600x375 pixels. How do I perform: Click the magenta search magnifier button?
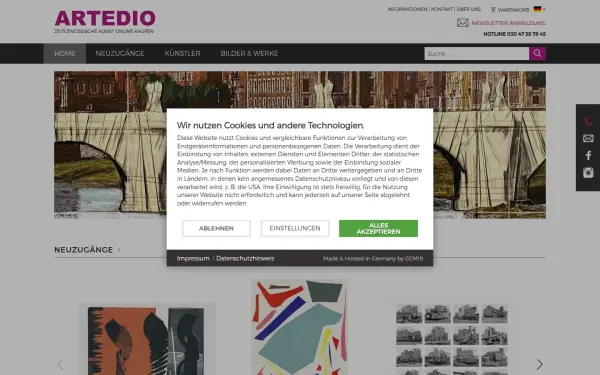pos(537,54)
